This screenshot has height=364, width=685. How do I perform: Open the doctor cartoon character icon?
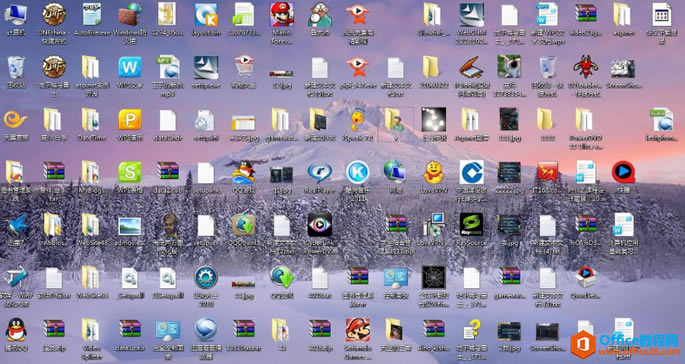point(320,14)
